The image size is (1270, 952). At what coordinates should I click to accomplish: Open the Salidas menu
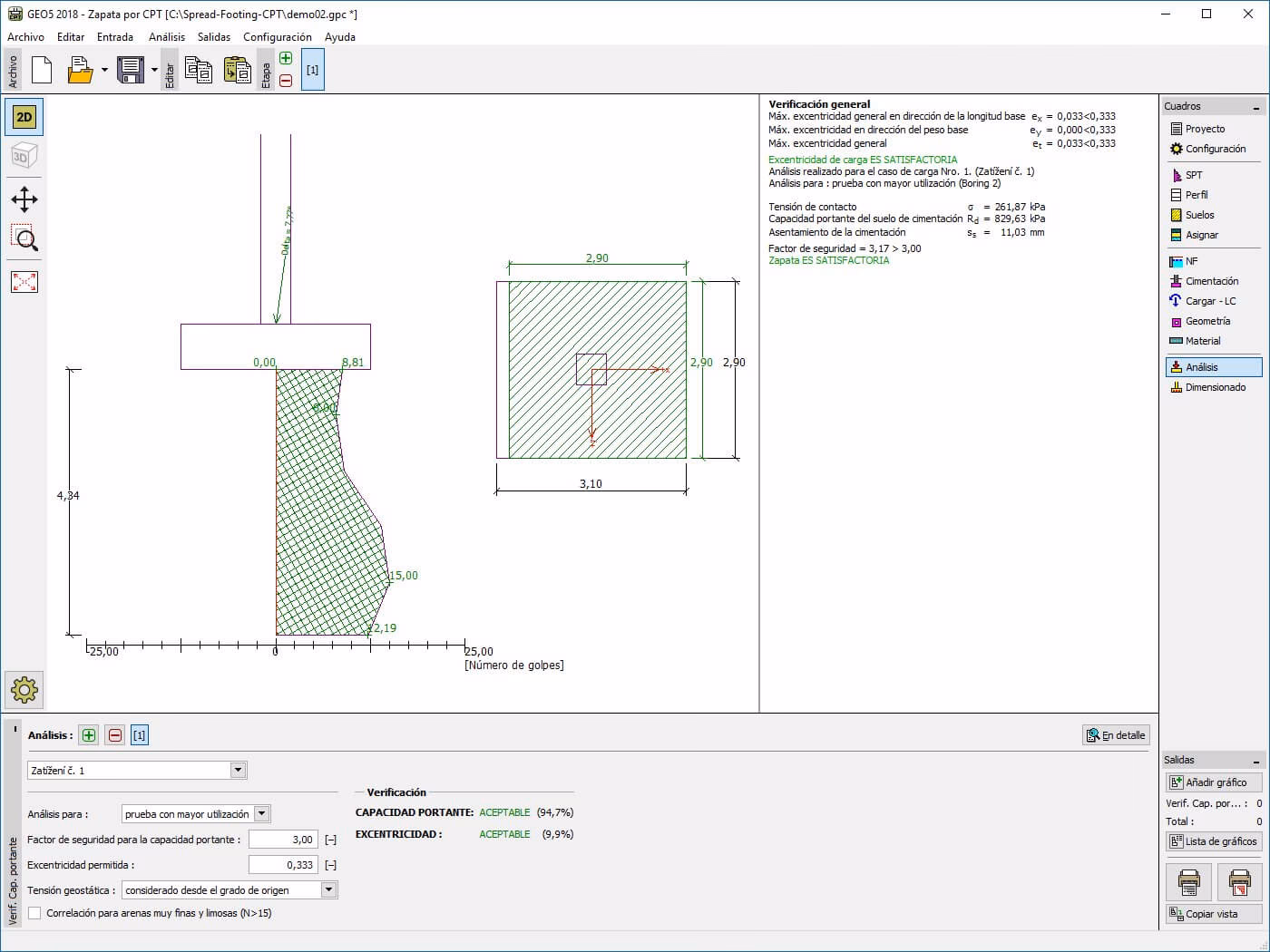214,37
